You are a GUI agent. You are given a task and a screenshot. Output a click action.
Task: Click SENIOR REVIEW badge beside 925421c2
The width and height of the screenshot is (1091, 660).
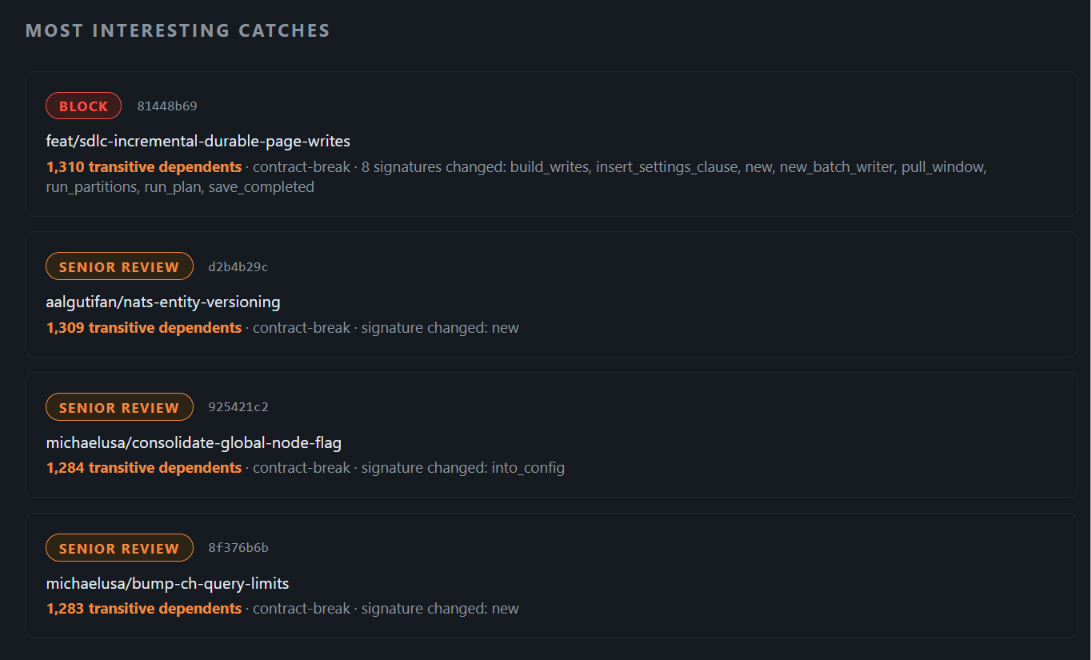(x=120, y=407)
